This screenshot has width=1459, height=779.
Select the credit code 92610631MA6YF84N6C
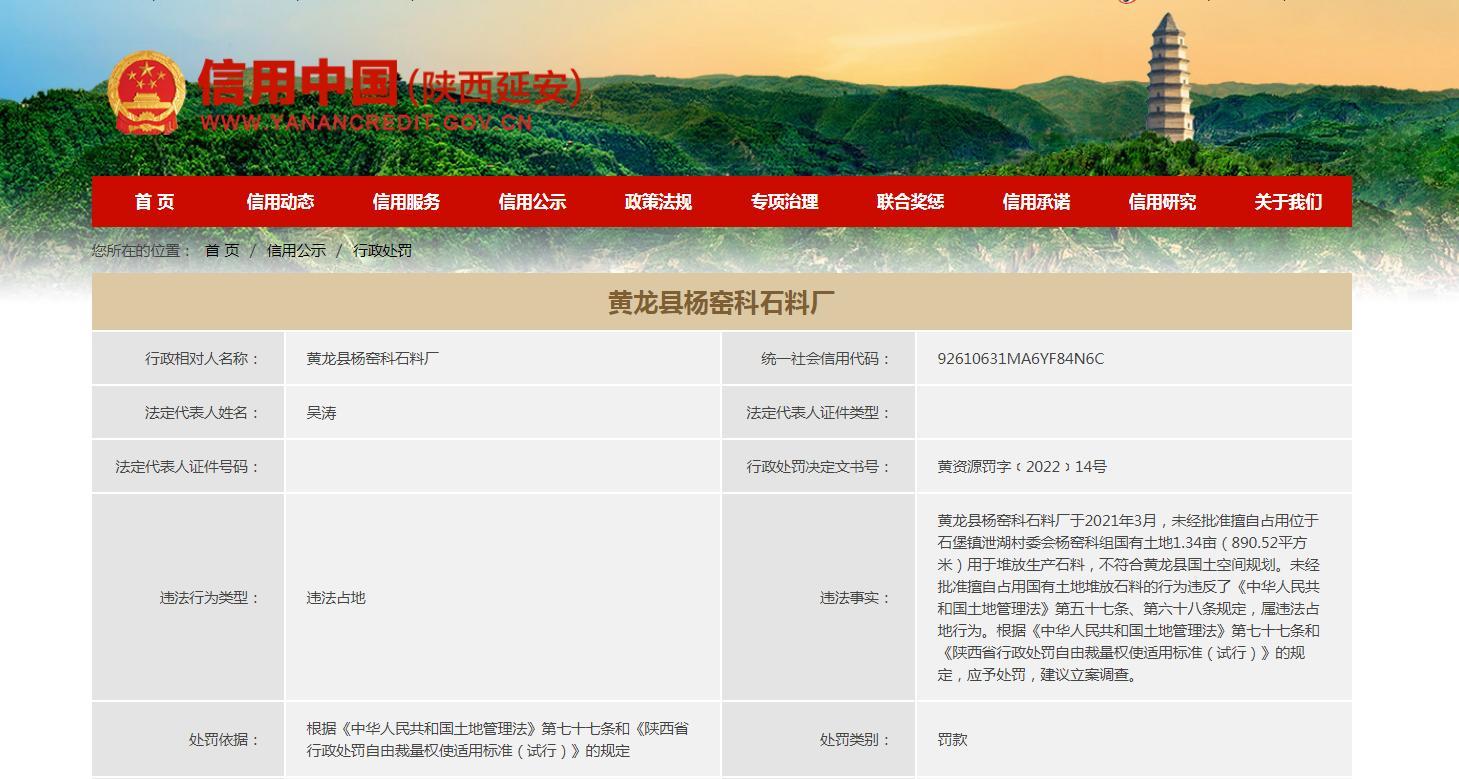point(1021,359)
